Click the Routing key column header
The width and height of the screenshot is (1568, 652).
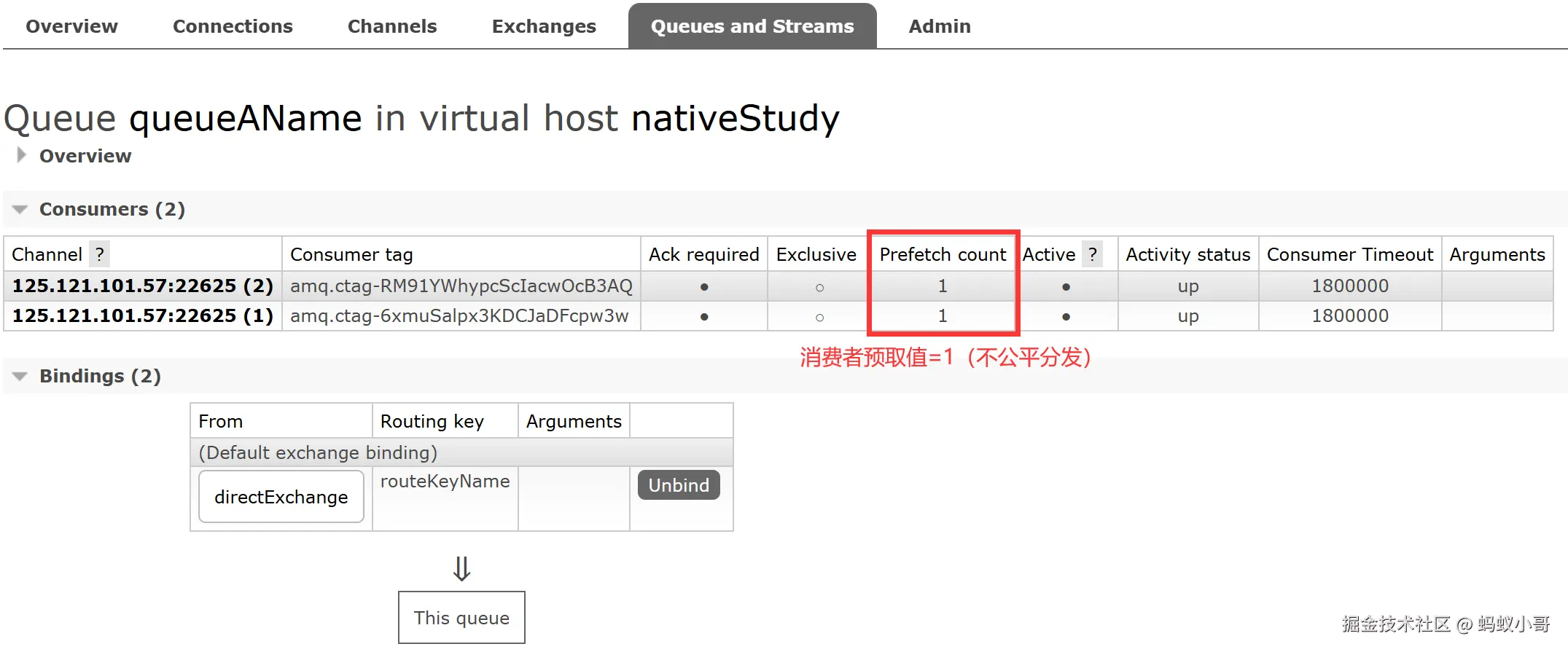[432, 421]
